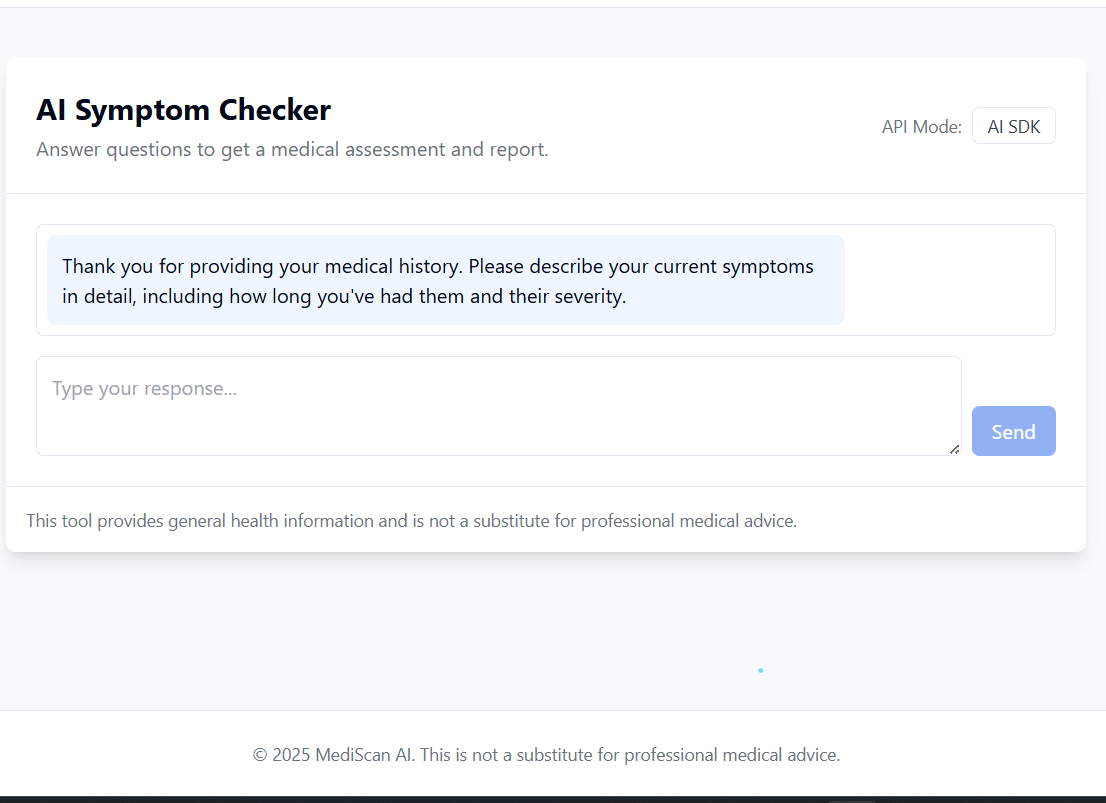Click 'Please describe your current symptoms' text
Image resolution: width=1106 pixels, height=803 pixels.
(640, 267)
